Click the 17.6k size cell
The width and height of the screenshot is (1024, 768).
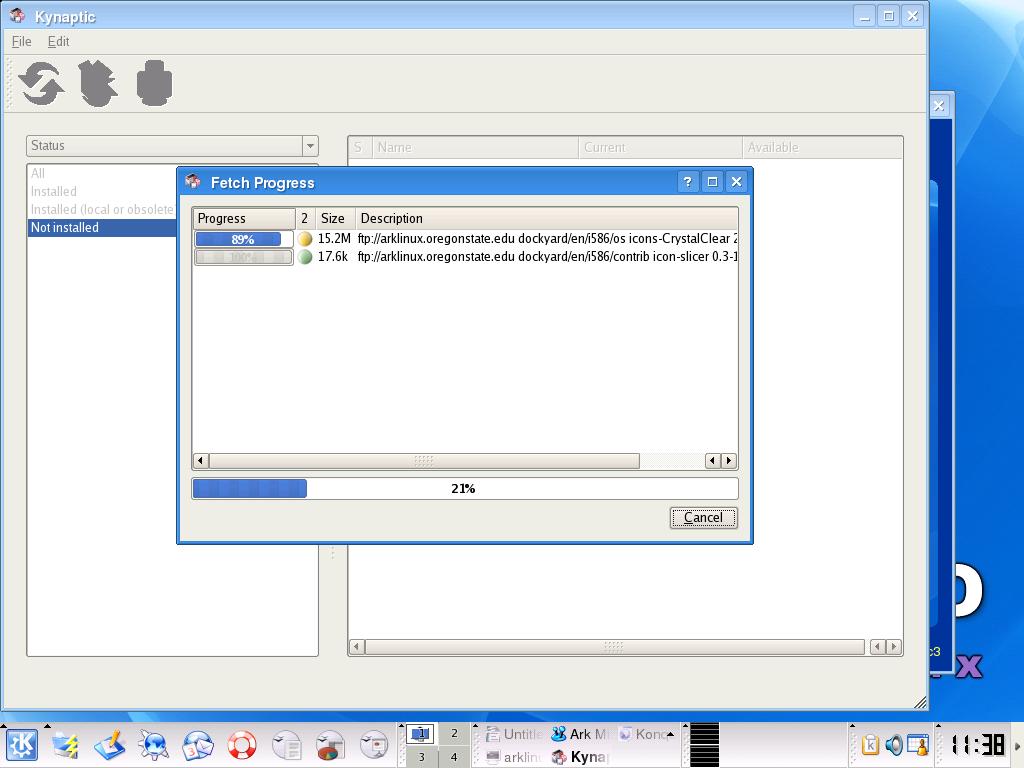pos(333,257)
